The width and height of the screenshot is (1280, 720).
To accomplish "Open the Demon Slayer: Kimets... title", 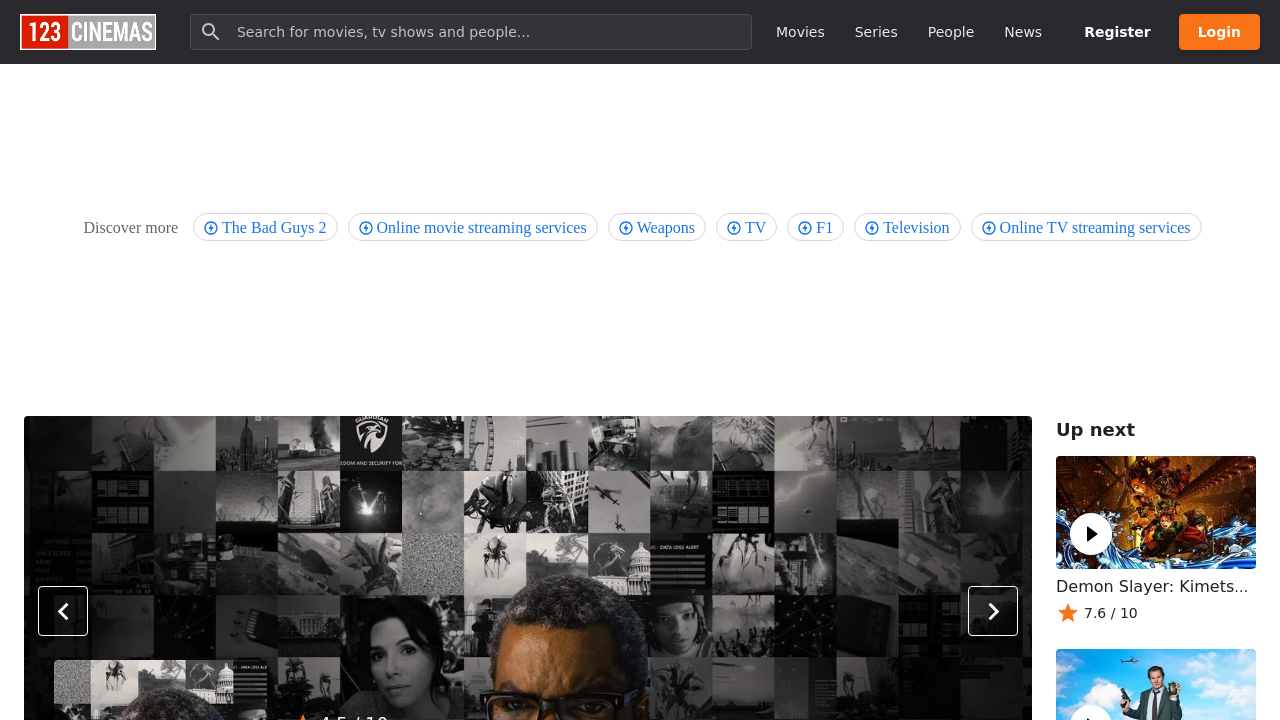I will click(x=1152, y=586).
